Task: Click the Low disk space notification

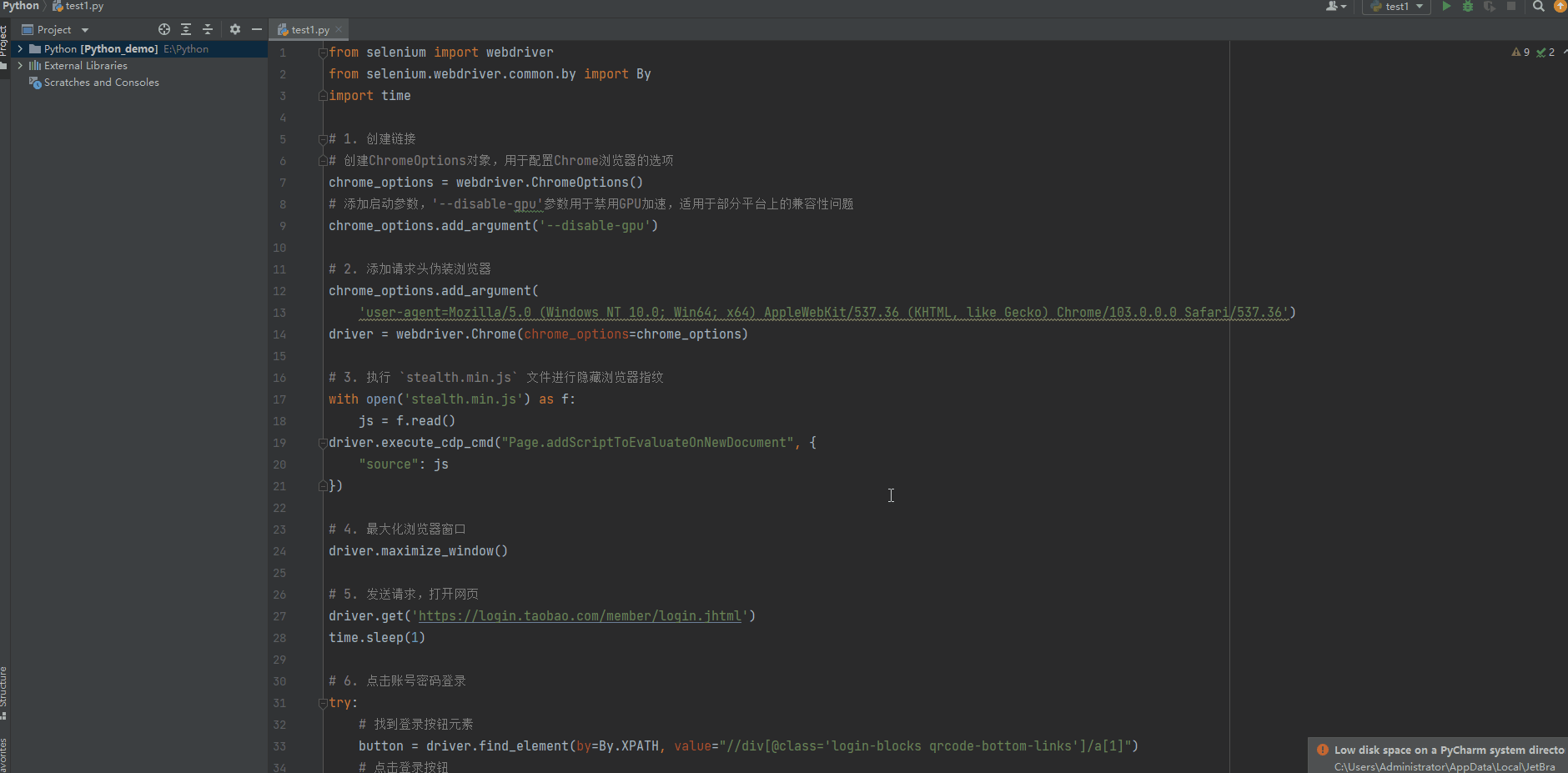Action: [x=1439, y=756]
